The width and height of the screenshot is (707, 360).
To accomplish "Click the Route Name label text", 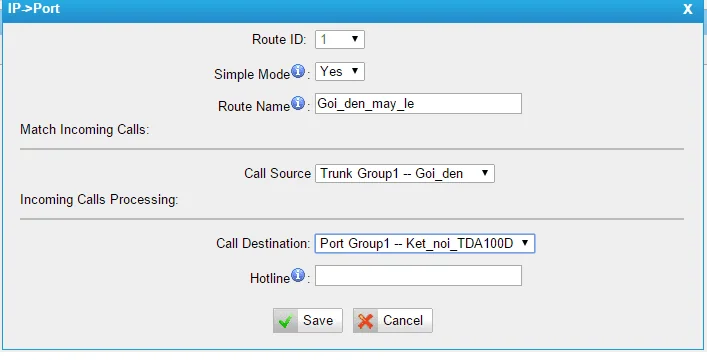I will [254, 106].
